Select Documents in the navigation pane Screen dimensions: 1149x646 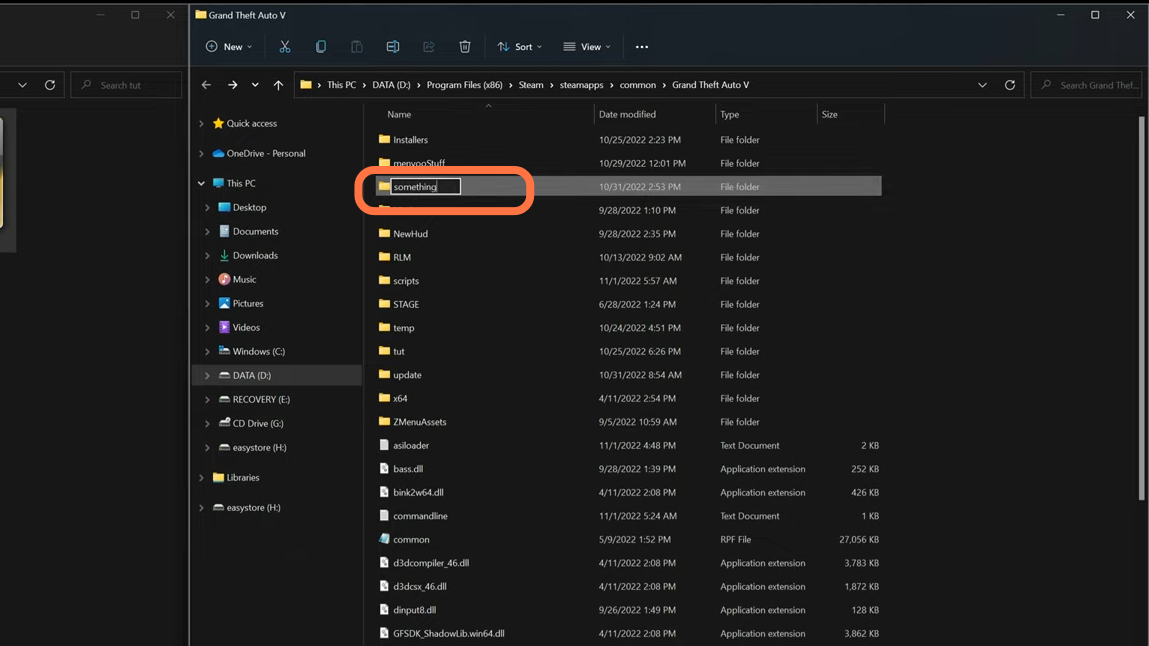pyautogui.click(x=255, y=231)
